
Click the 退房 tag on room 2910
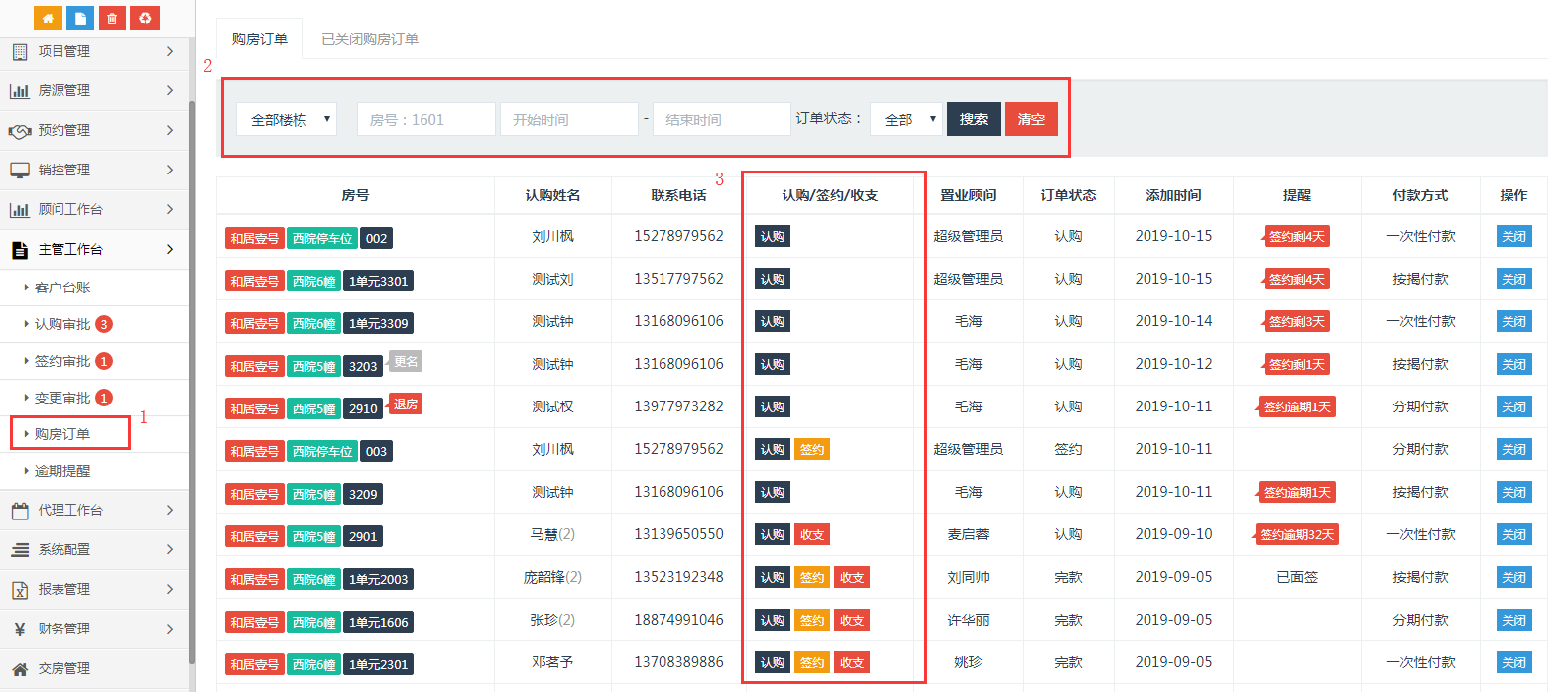coord(405,404)
